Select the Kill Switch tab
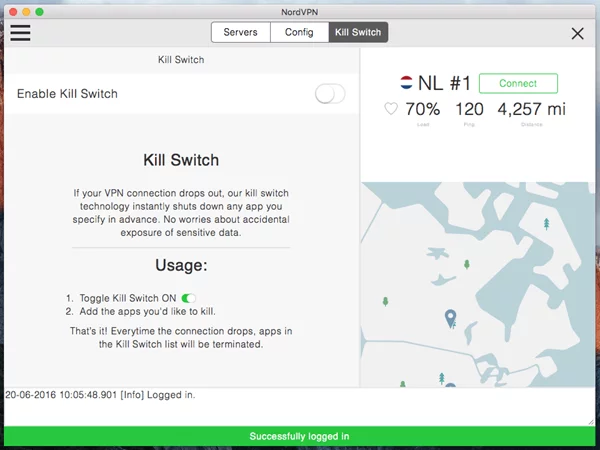Screen dimensions: 600x450 358,32
